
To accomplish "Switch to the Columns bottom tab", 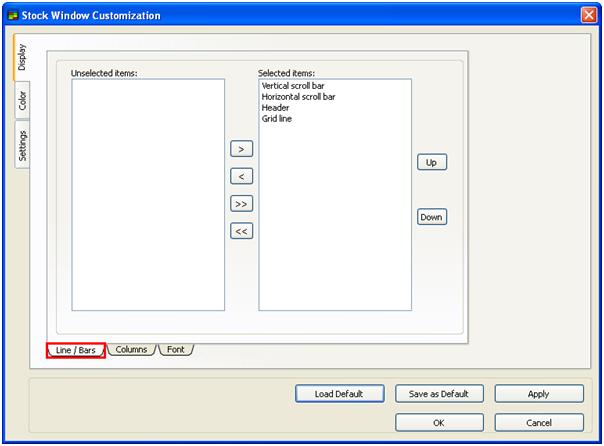I will 131,350.
